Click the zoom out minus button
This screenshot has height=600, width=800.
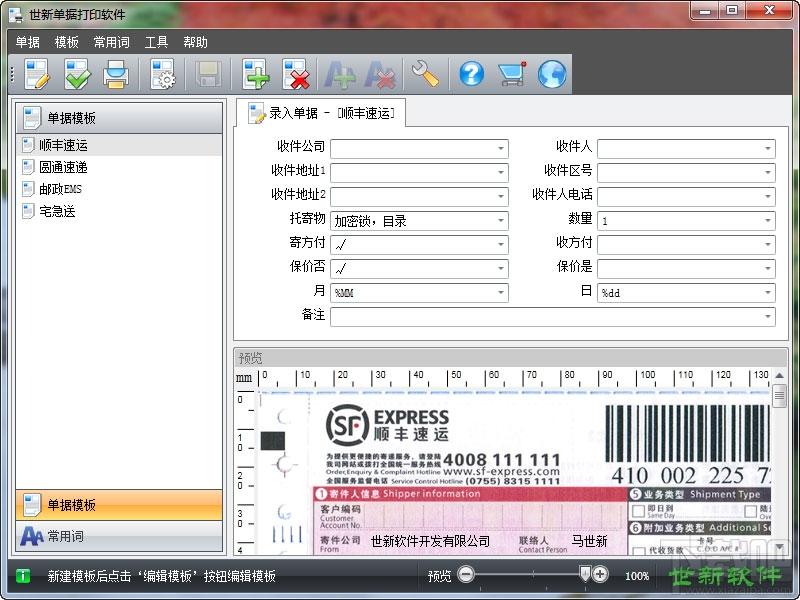tap(465, 574)
